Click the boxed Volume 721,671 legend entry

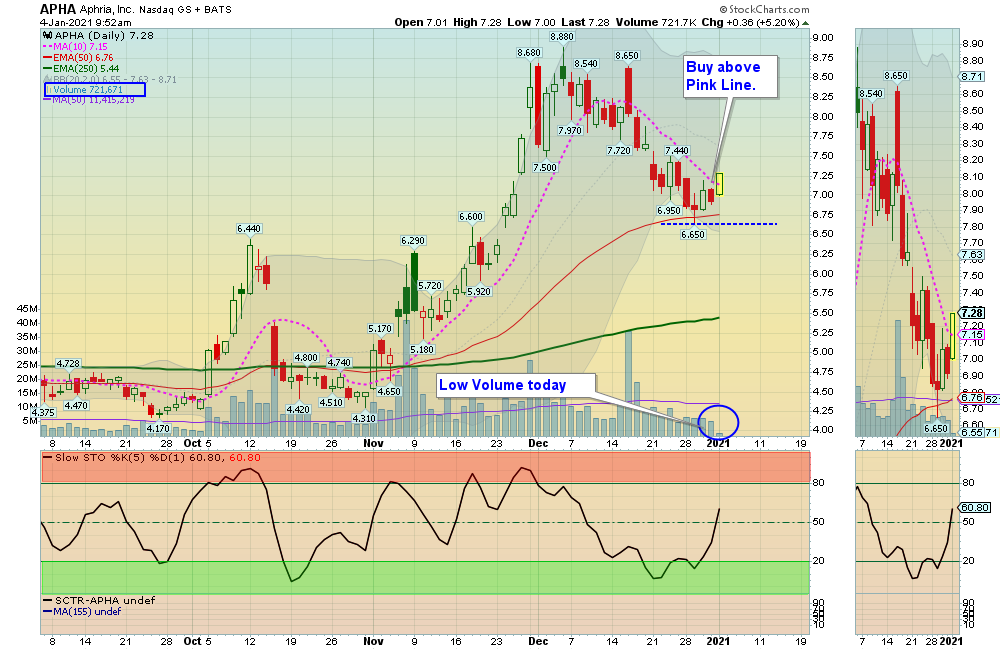click(x=96, y=90)
